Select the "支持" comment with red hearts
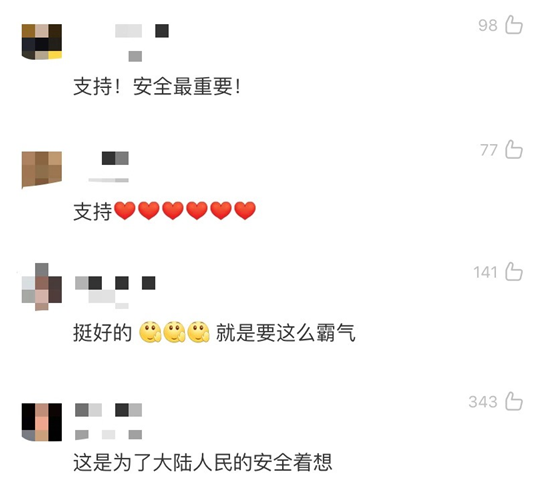 tap(164, 211)
